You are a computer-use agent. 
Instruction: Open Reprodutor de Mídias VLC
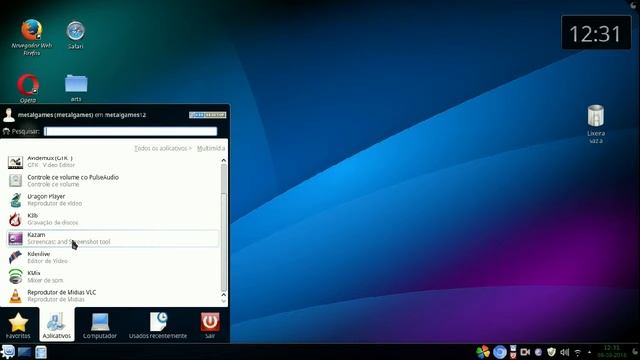113,296
